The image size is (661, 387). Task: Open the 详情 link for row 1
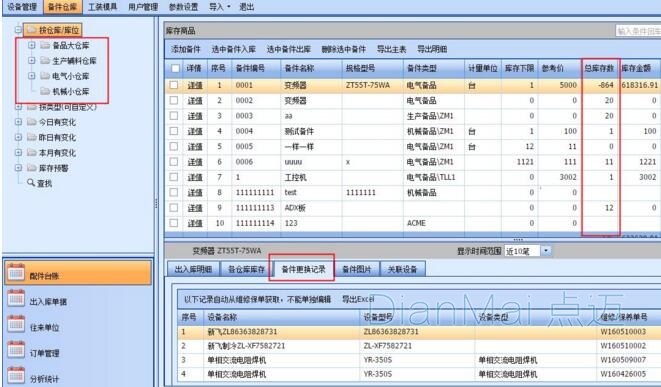click(x=195, y=85)
